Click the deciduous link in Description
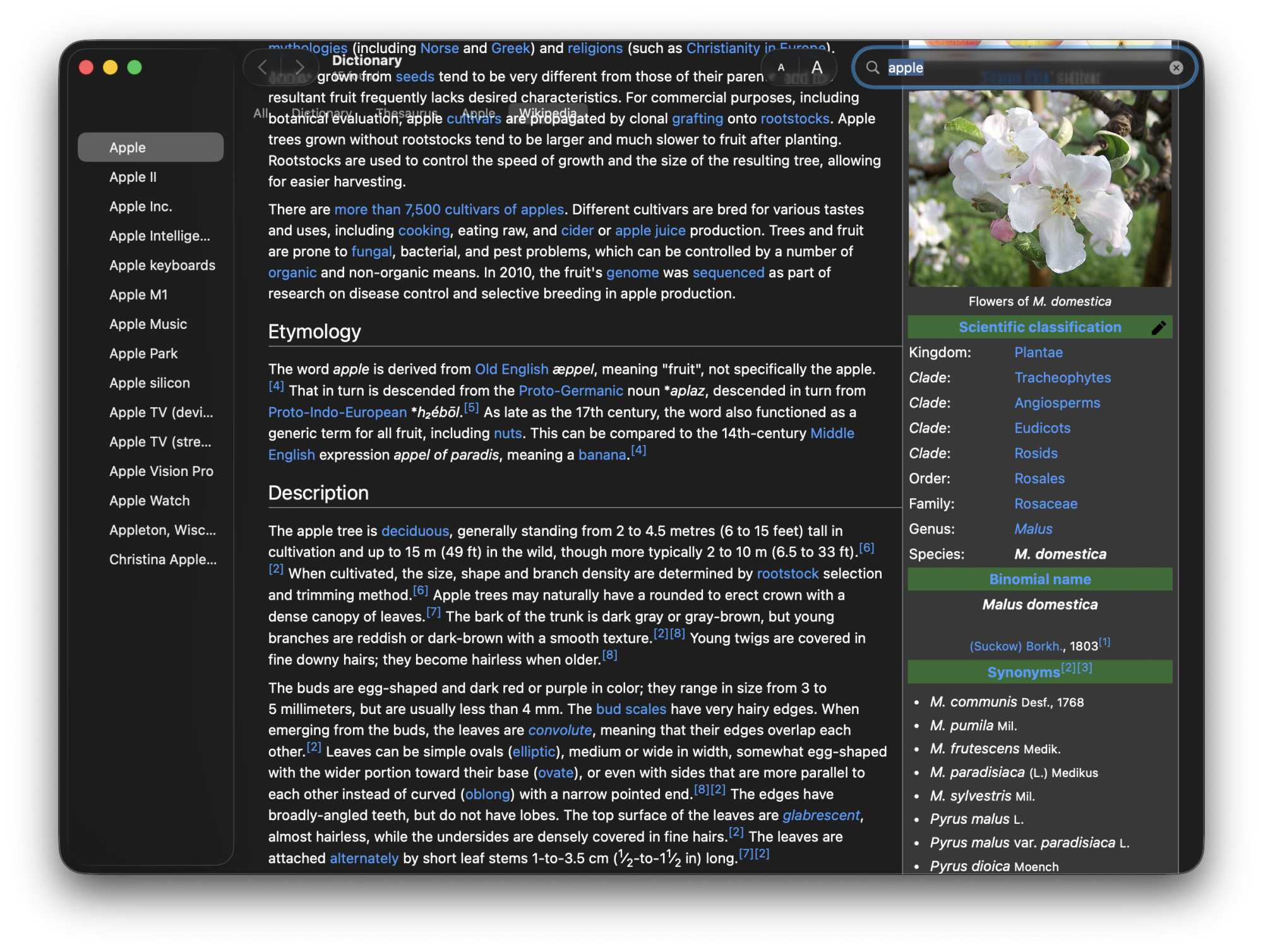1263x952 pixels. [415, 531]
